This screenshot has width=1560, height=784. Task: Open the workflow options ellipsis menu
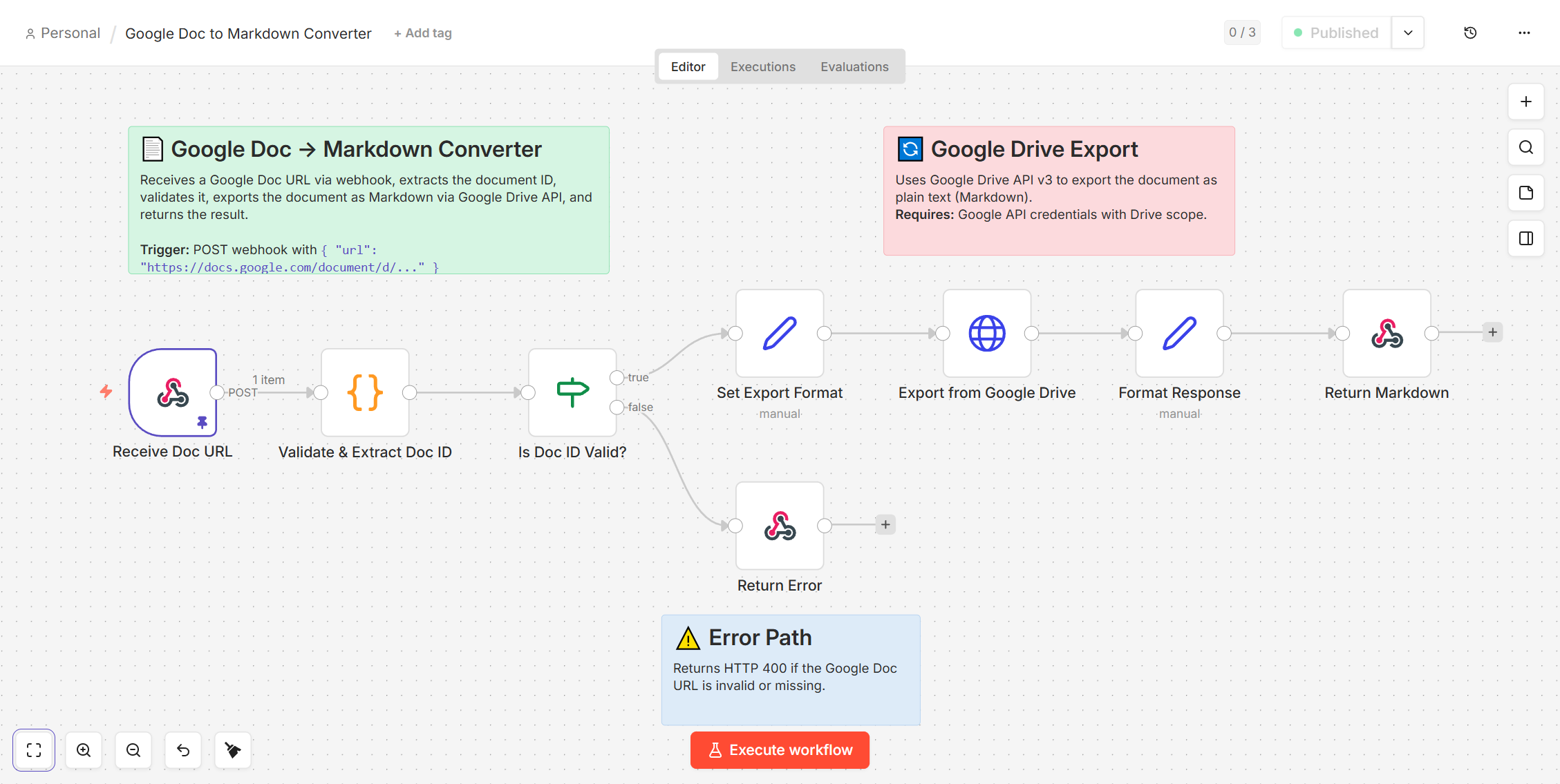pyautogui.click(x=1525, y=32)
